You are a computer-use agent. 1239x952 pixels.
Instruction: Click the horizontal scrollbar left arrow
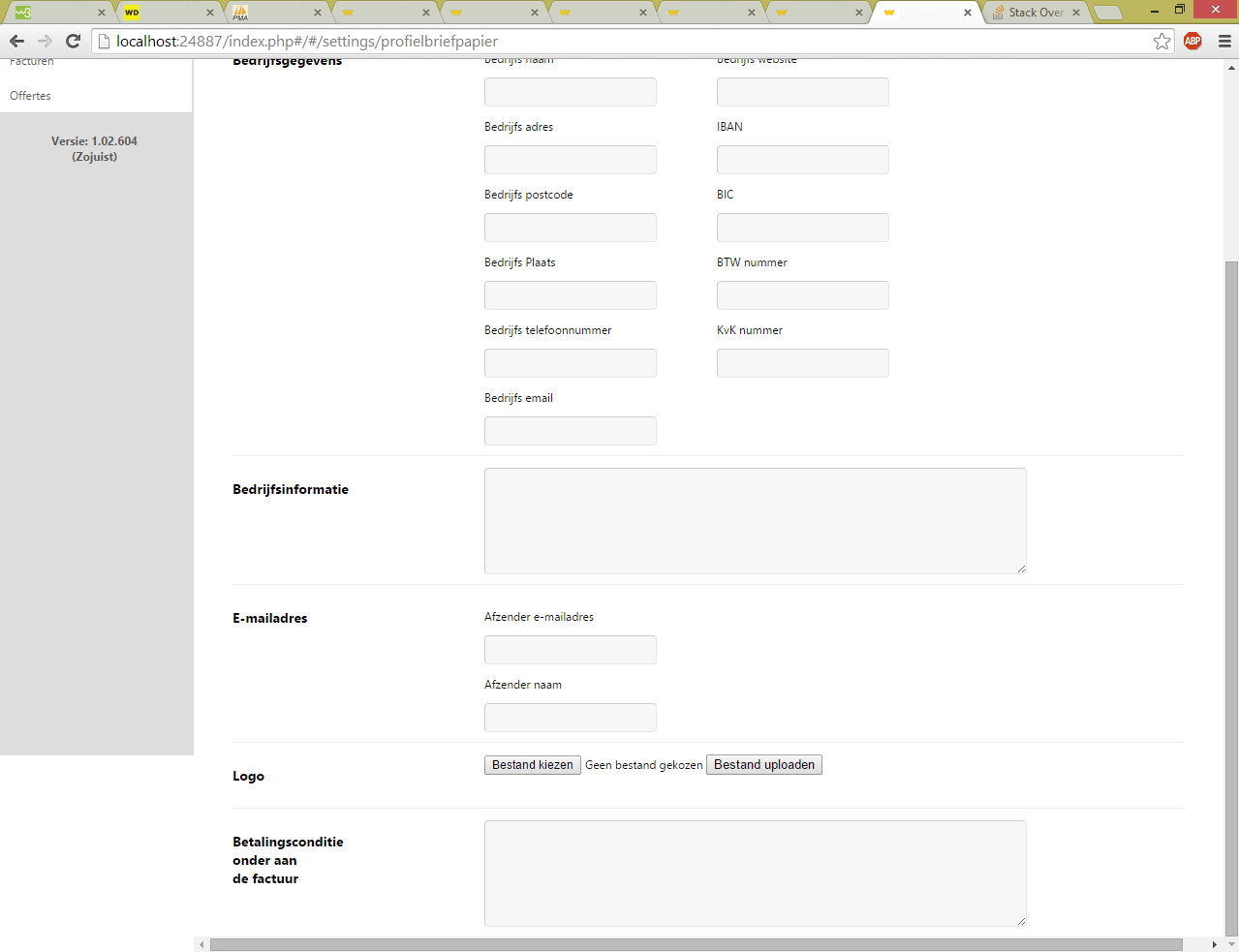(x=201, y=944)
